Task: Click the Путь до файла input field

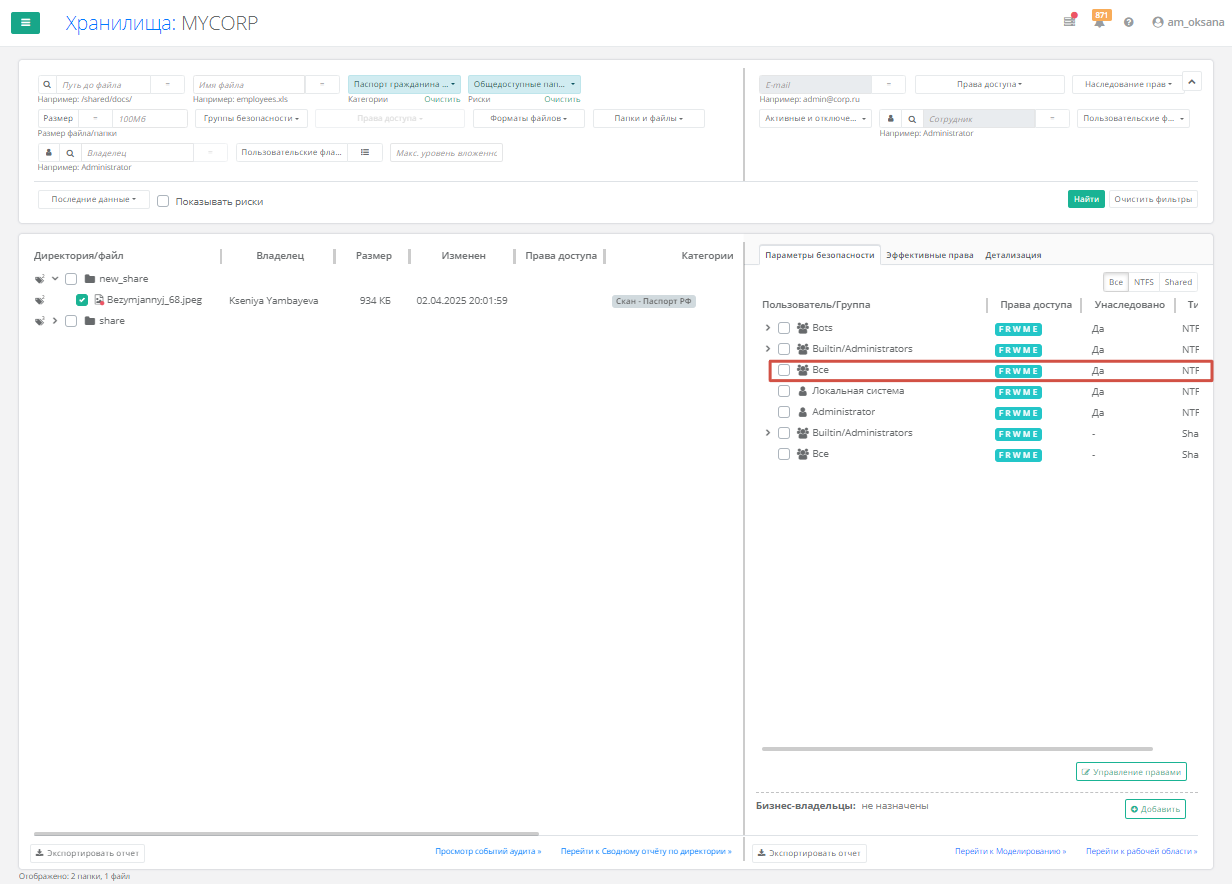Action: click(103, 85)
